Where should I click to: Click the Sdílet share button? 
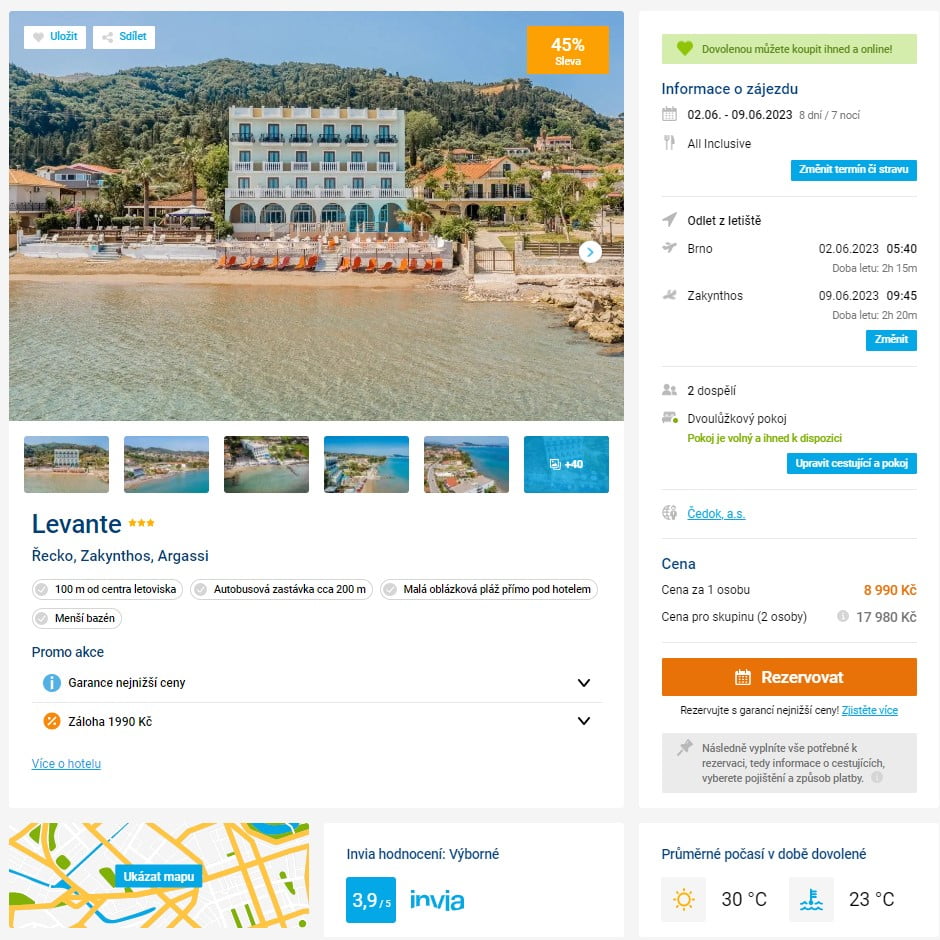(124, 37)
